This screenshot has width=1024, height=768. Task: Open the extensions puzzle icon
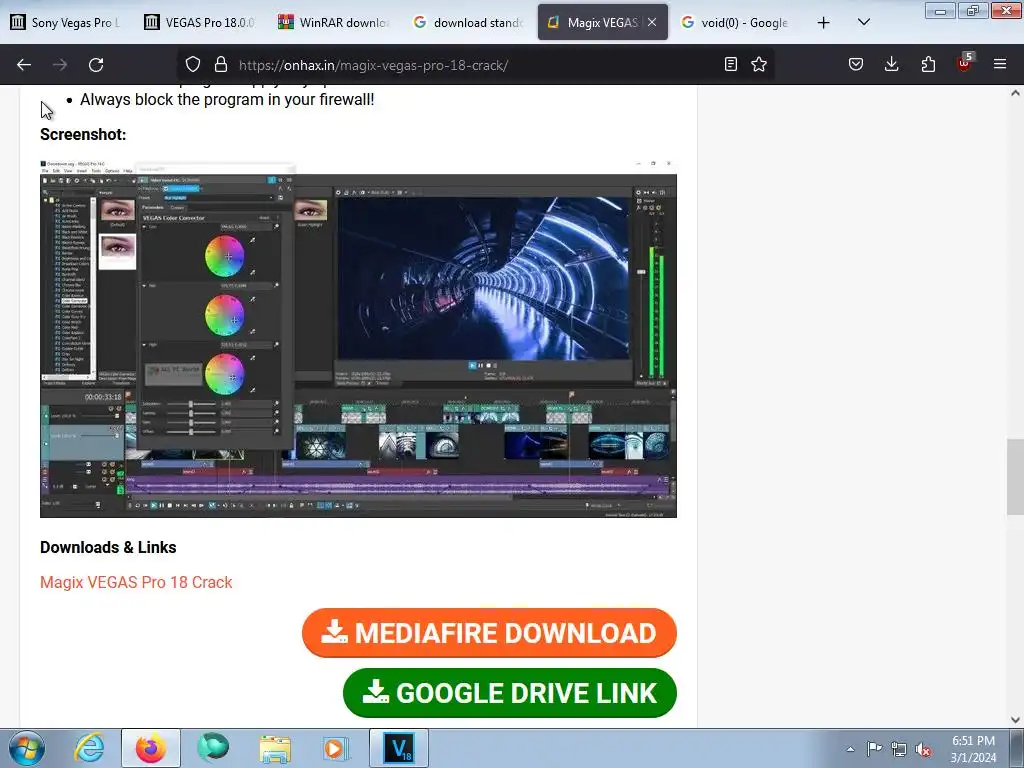[928, 64]
